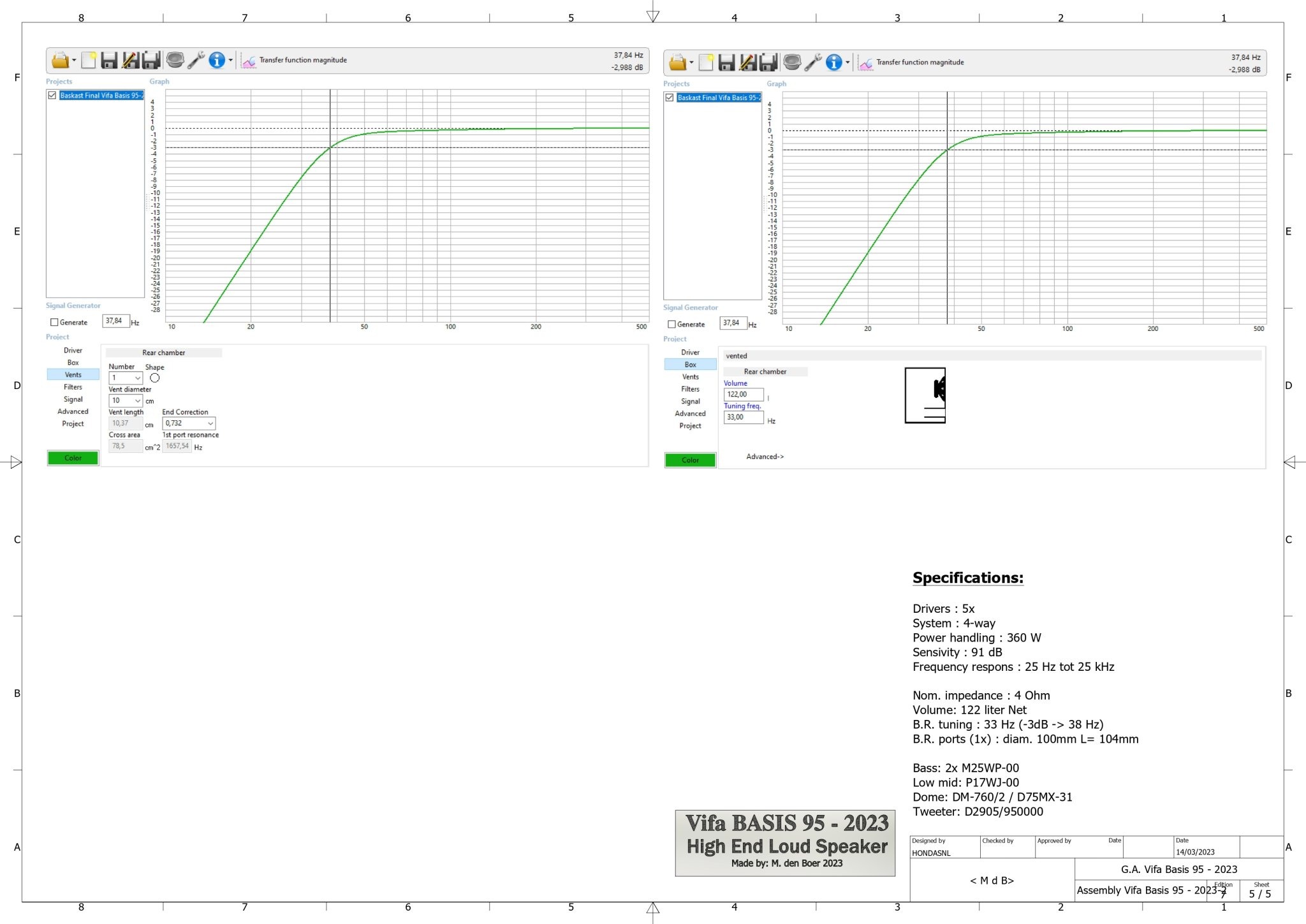Select Filters tab in right panel
The image size is (1306, 924).
[x=690, y=388]
